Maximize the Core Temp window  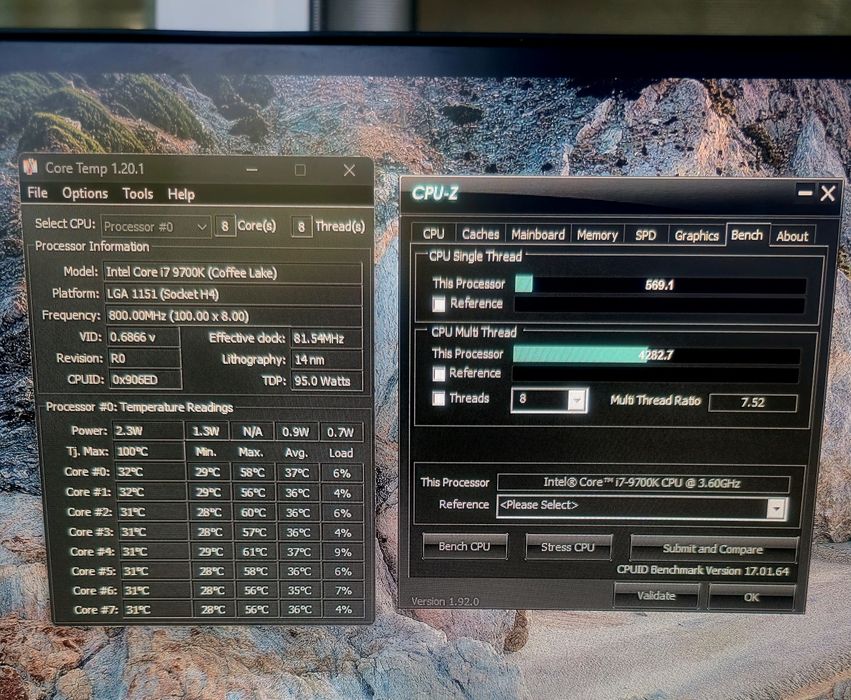coord(300,170)
